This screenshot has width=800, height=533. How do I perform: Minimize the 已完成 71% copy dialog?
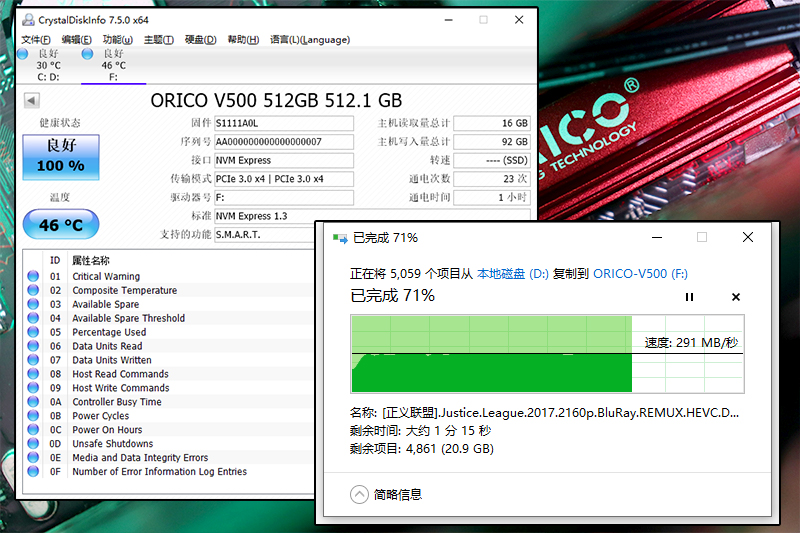click(x=657, y=237)
